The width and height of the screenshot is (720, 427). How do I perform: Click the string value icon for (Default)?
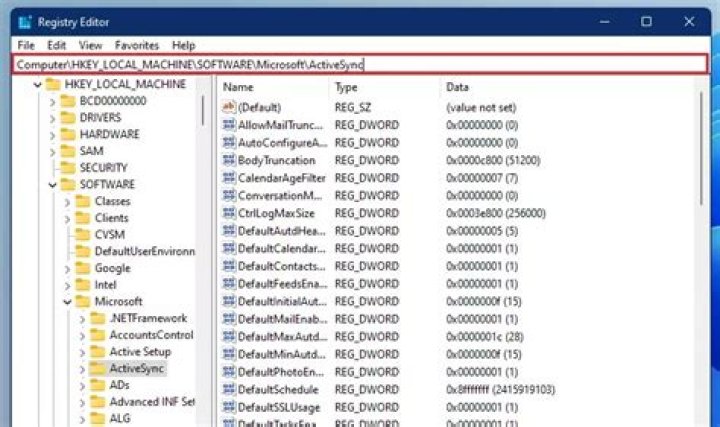point(229,107)
